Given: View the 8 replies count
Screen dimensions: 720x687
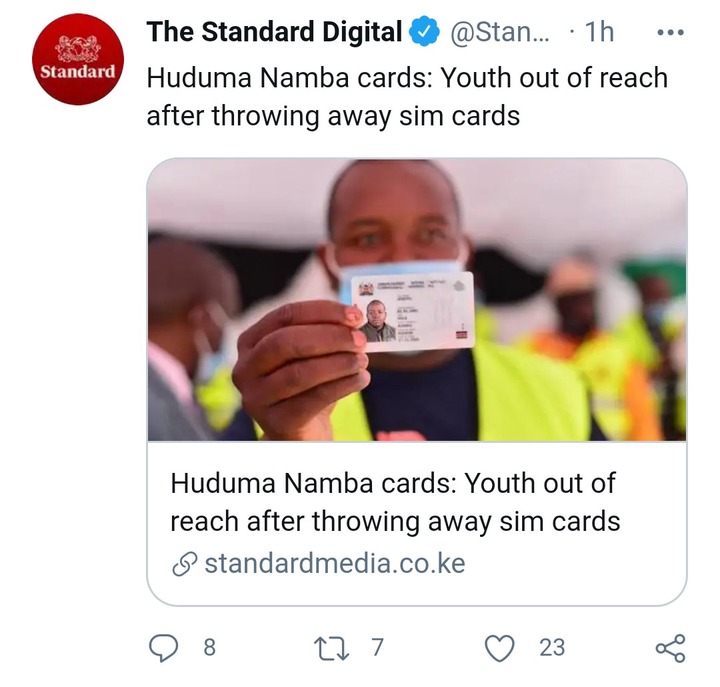Looking at the screenshot, I should click(209, 648).
